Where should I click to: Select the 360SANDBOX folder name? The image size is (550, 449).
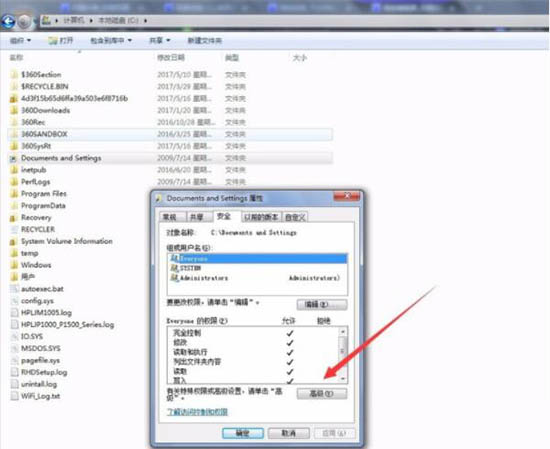point(44,134)
